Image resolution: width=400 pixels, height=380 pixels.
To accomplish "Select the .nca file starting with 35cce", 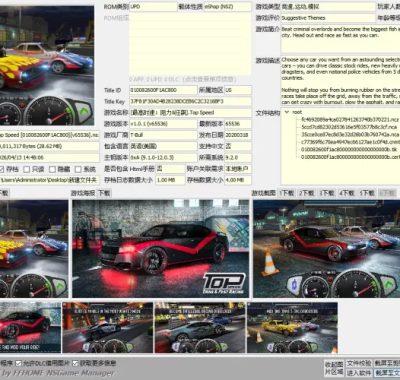I will point(350,134).
